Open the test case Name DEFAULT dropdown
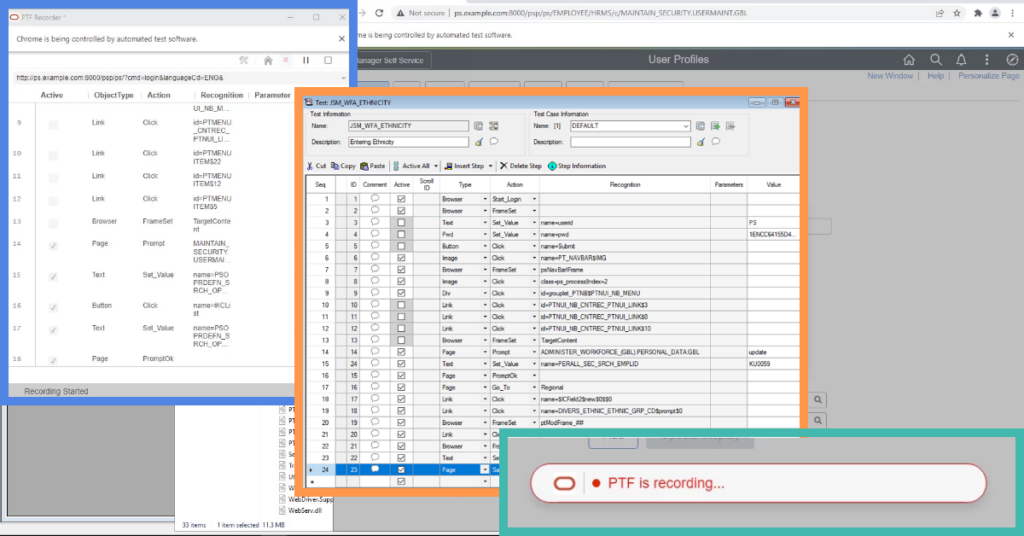The height and width of the screenshot is (536, 1024). tap(685, 126)
